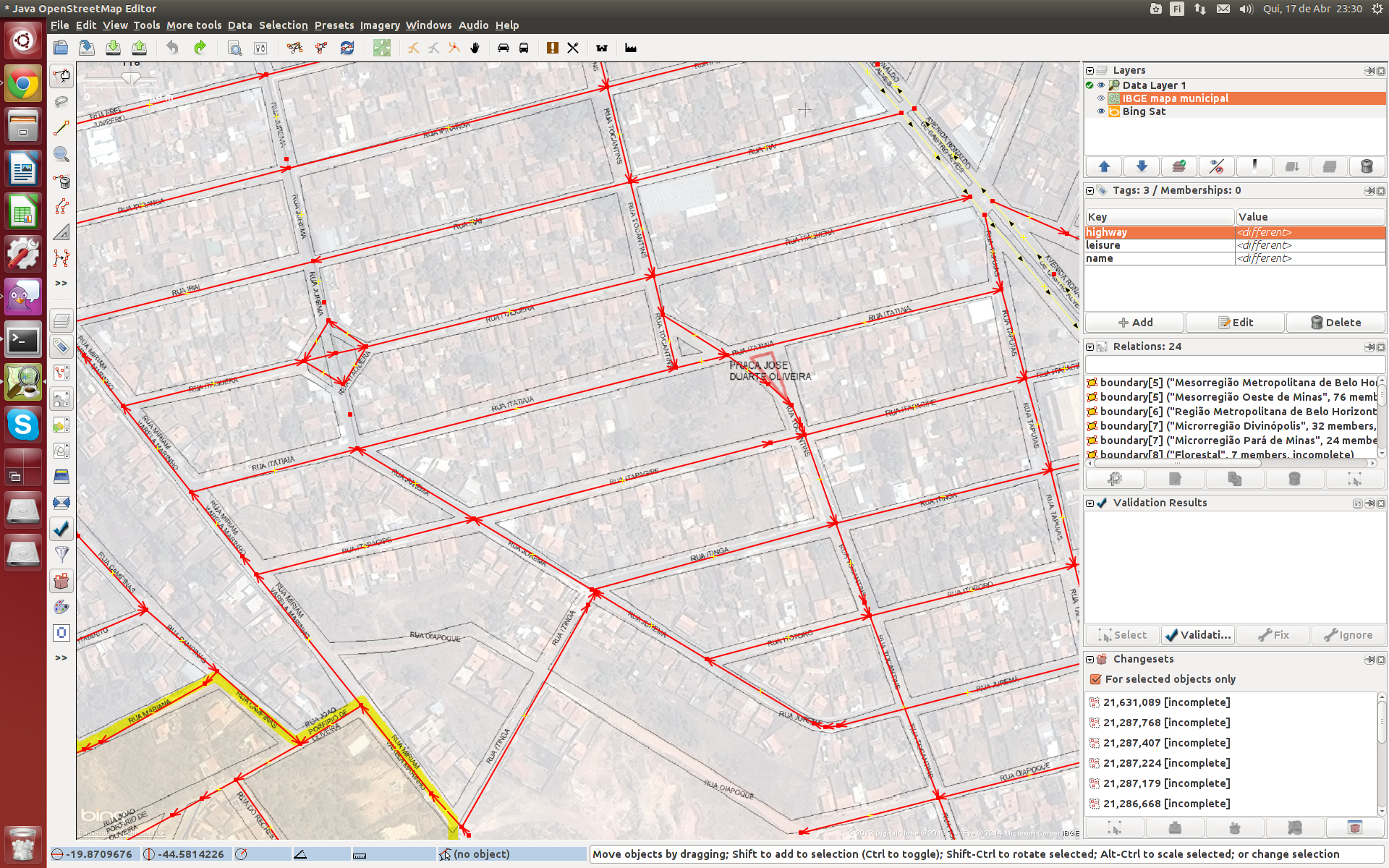1389x868 pixels.
Task: Click the Open file icon
Action: point(61,48)
